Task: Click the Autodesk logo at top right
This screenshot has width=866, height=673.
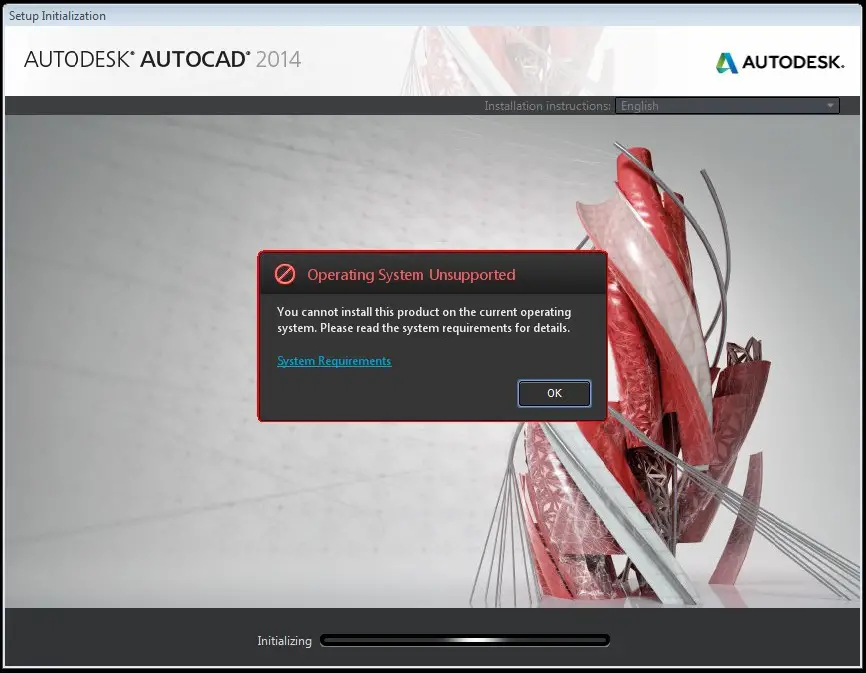Action: (x=780, y=62)
